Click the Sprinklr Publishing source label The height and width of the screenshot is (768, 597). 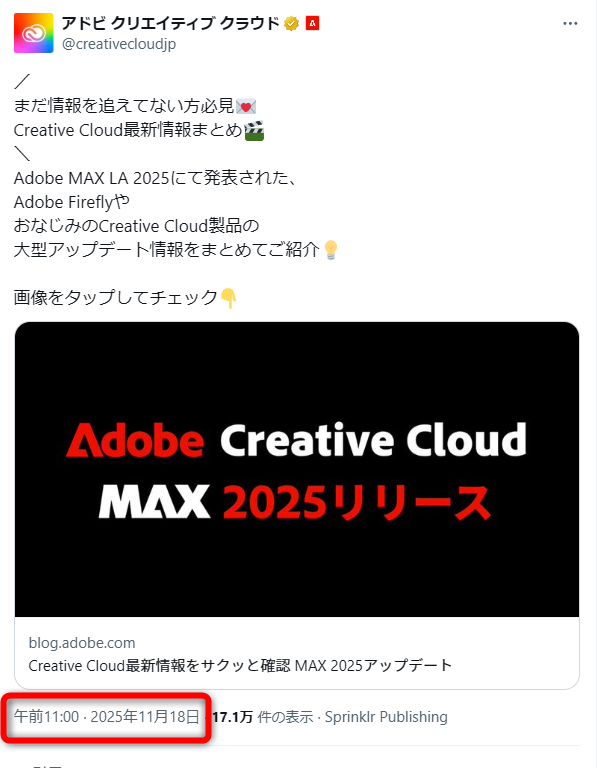(386, 717)
